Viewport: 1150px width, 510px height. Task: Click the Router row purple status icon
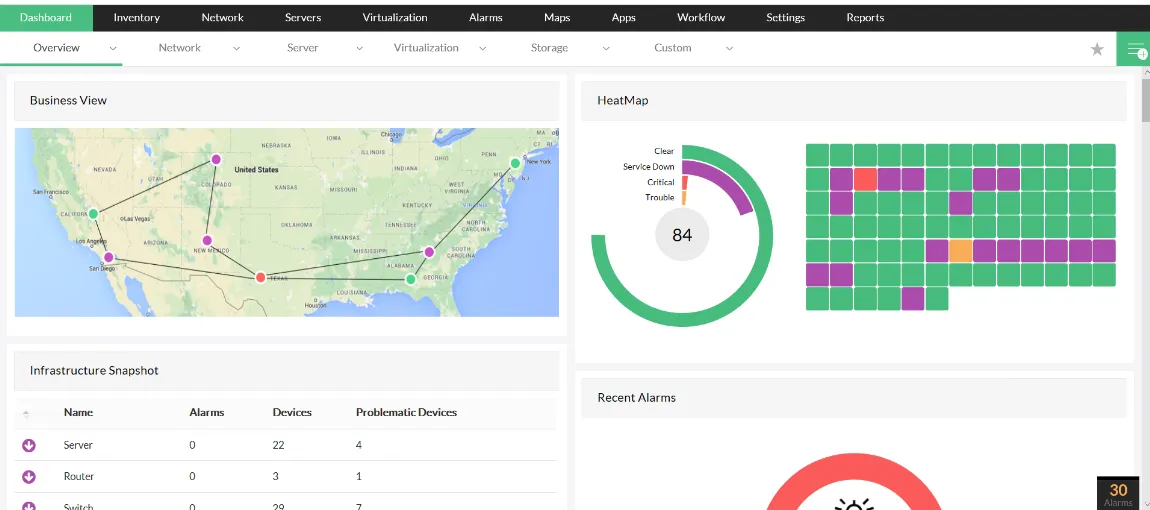29,477
